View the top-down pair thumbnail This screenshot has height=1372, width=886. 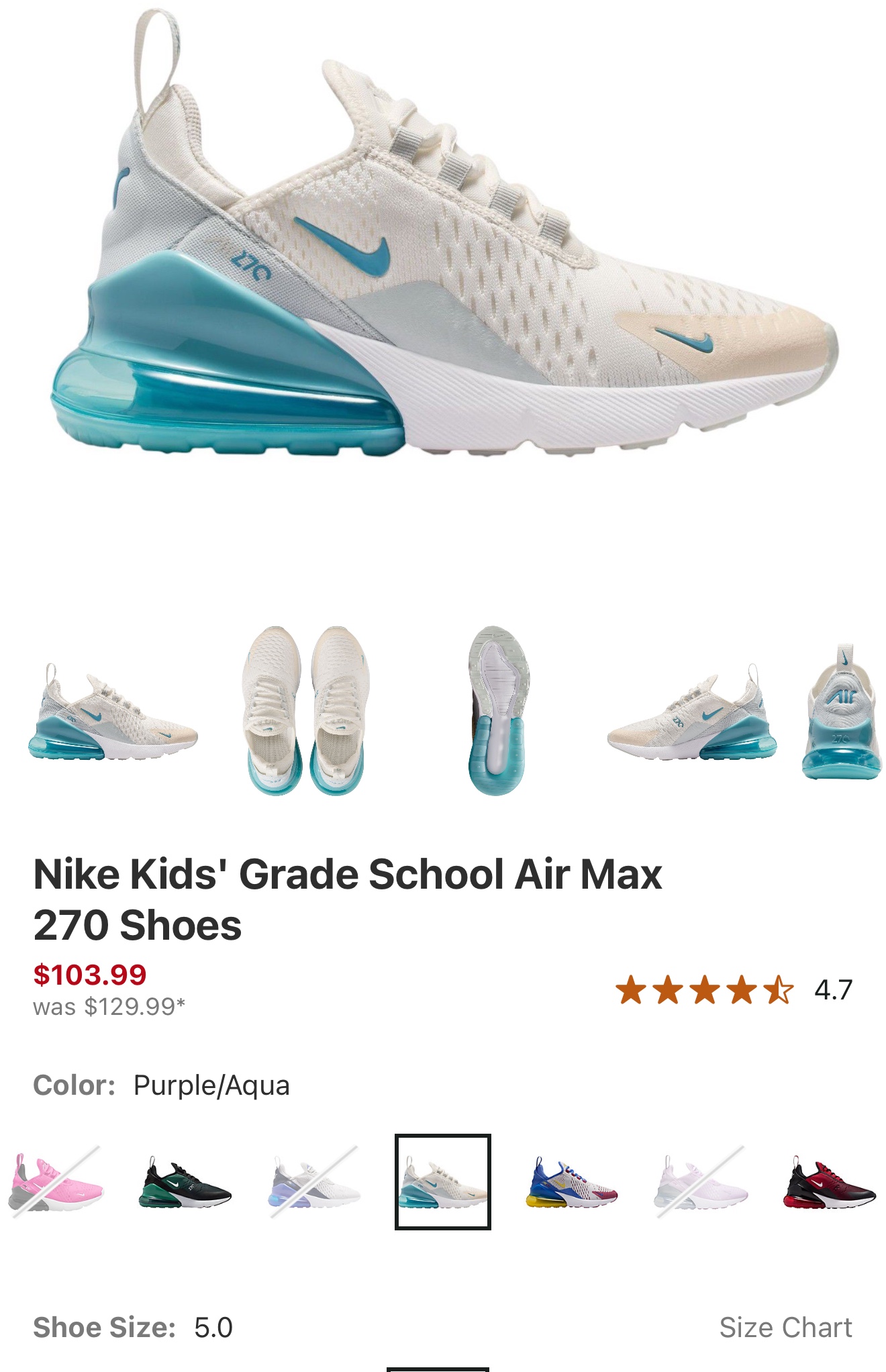pos(306,711)
